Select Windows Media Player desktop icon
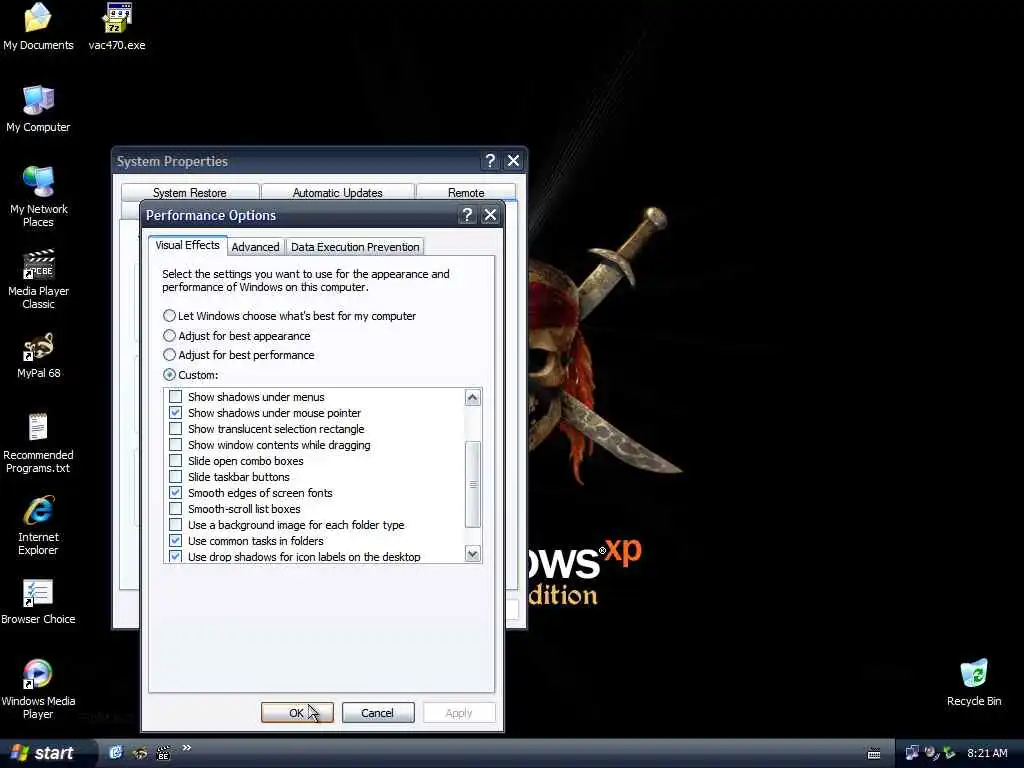This screenshot has height=768, width=1024. pos(38,689)
